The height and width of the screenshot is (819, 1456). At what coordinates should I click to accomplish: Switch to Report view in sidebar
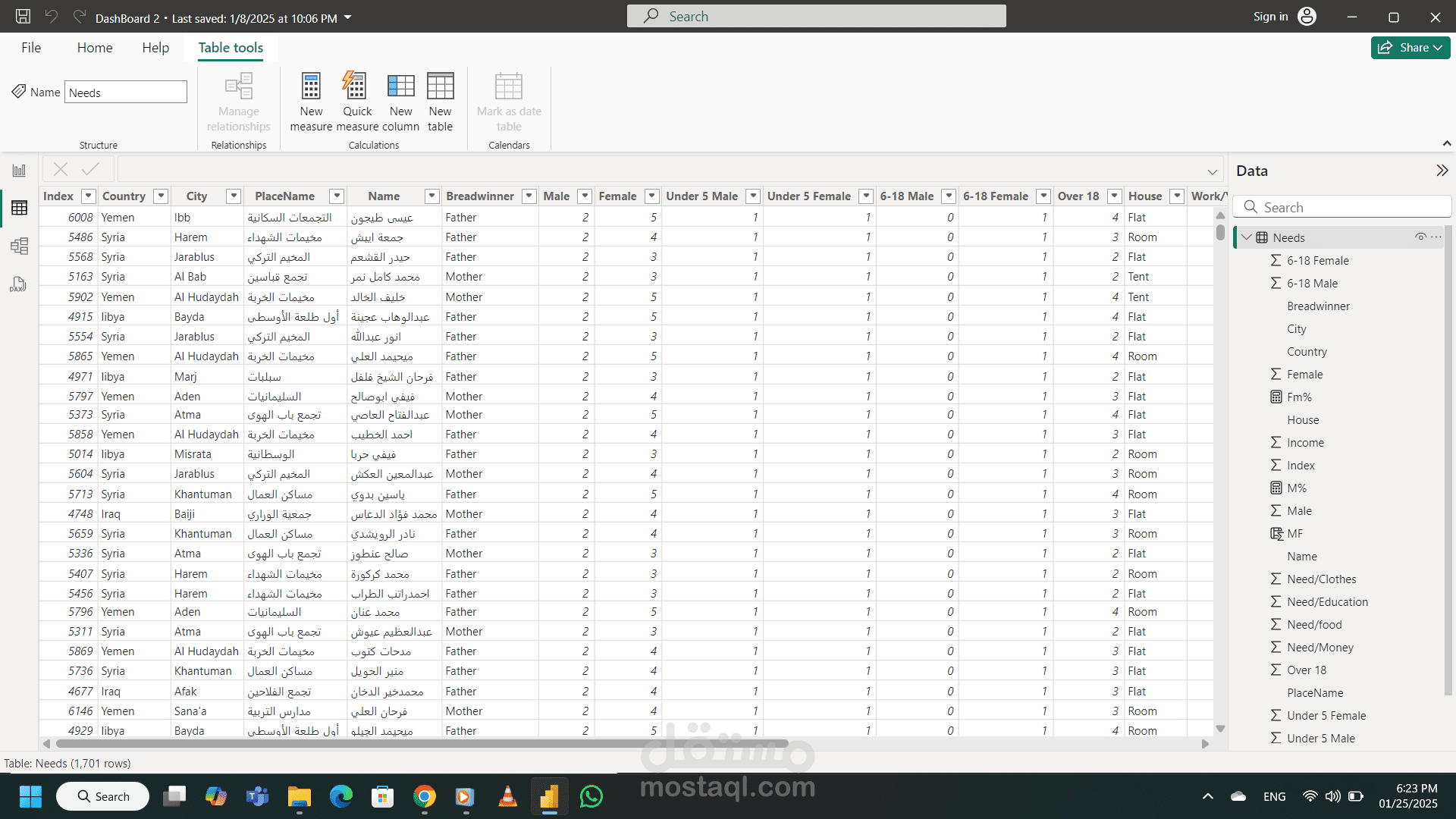[19, 171]
